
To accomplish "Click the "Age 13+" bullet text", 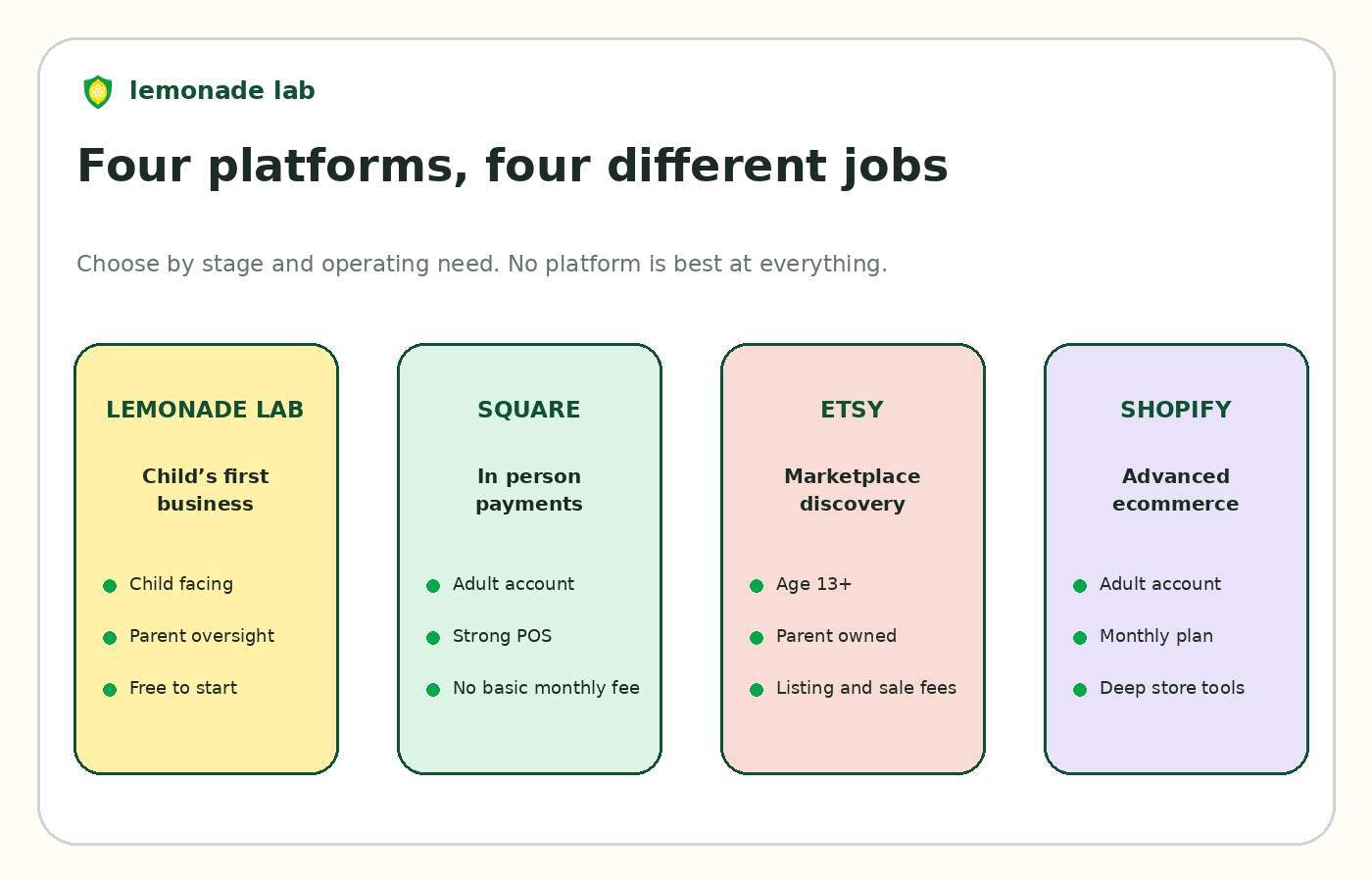I will (814, 584).
